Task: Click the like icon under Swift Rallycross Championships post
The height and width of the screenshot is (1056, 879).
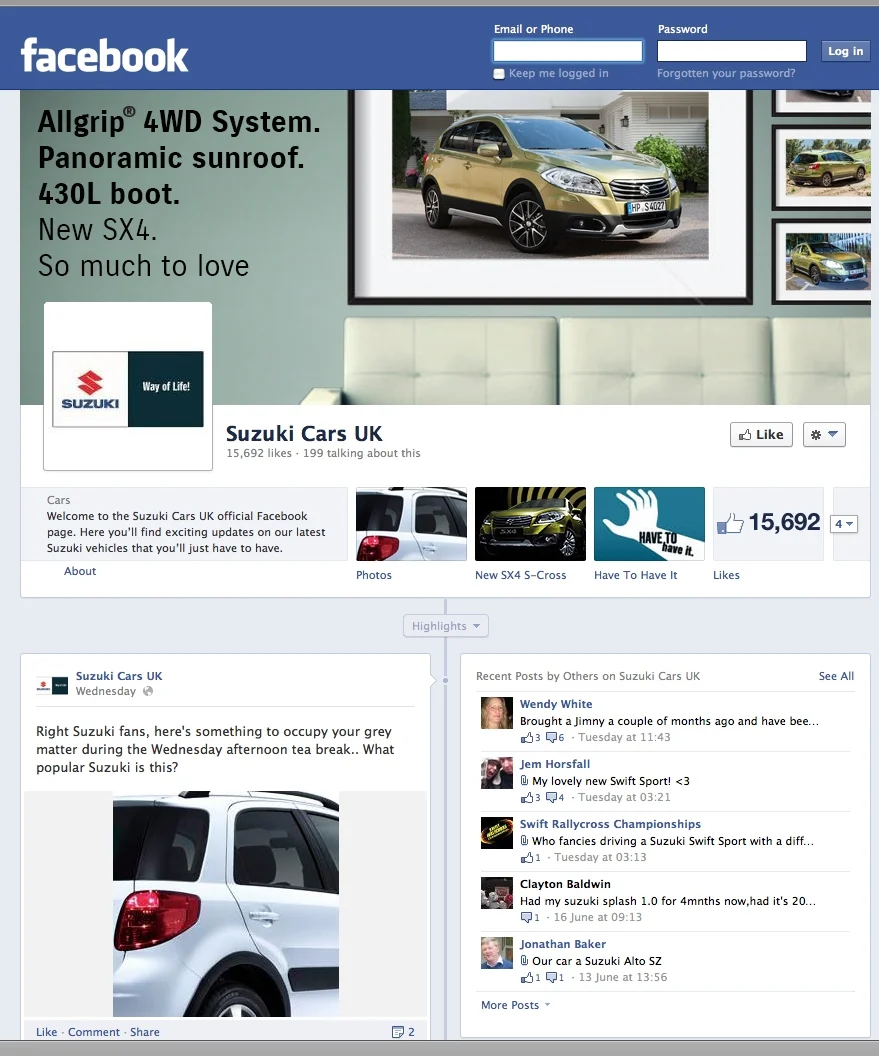Action: tap(527, 857)
